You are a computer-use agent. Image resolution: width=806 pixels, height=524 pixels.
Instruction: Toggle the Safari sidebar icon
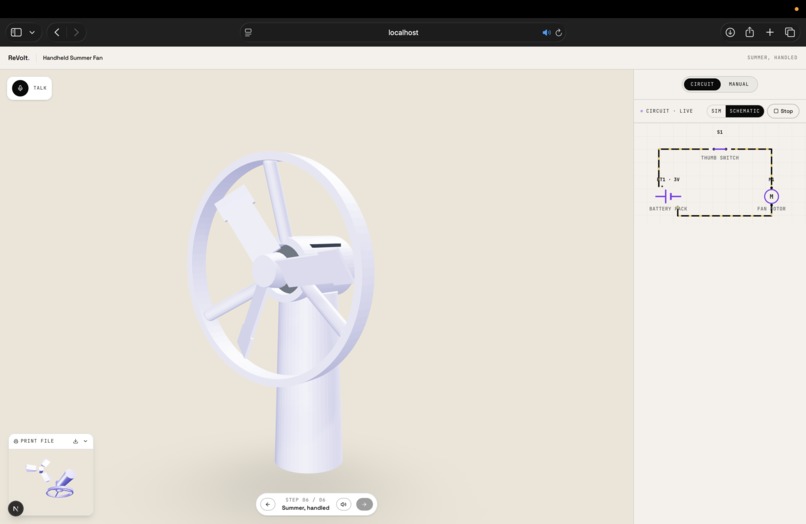click(x=16, y=32)
